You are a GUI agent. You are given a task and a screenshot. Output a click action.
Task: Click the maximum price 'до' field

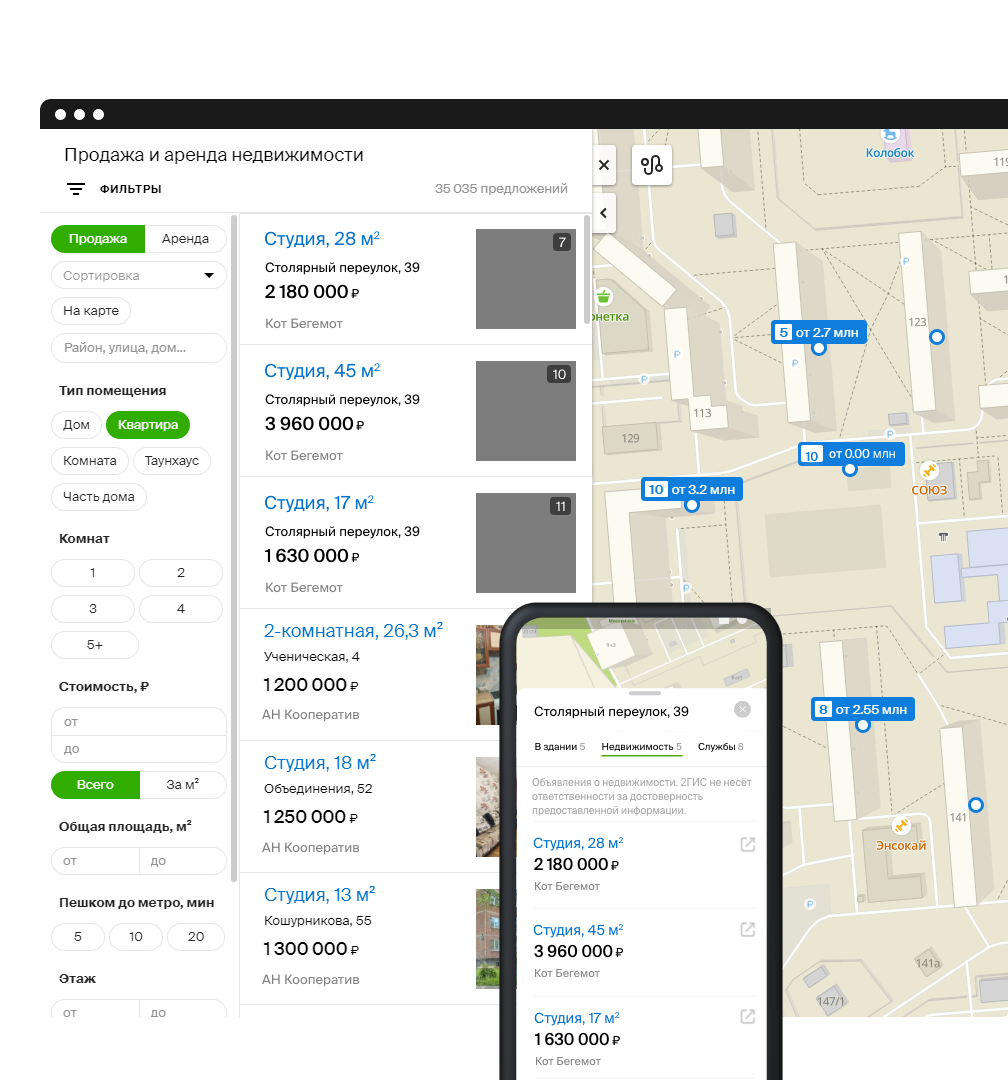138,749
